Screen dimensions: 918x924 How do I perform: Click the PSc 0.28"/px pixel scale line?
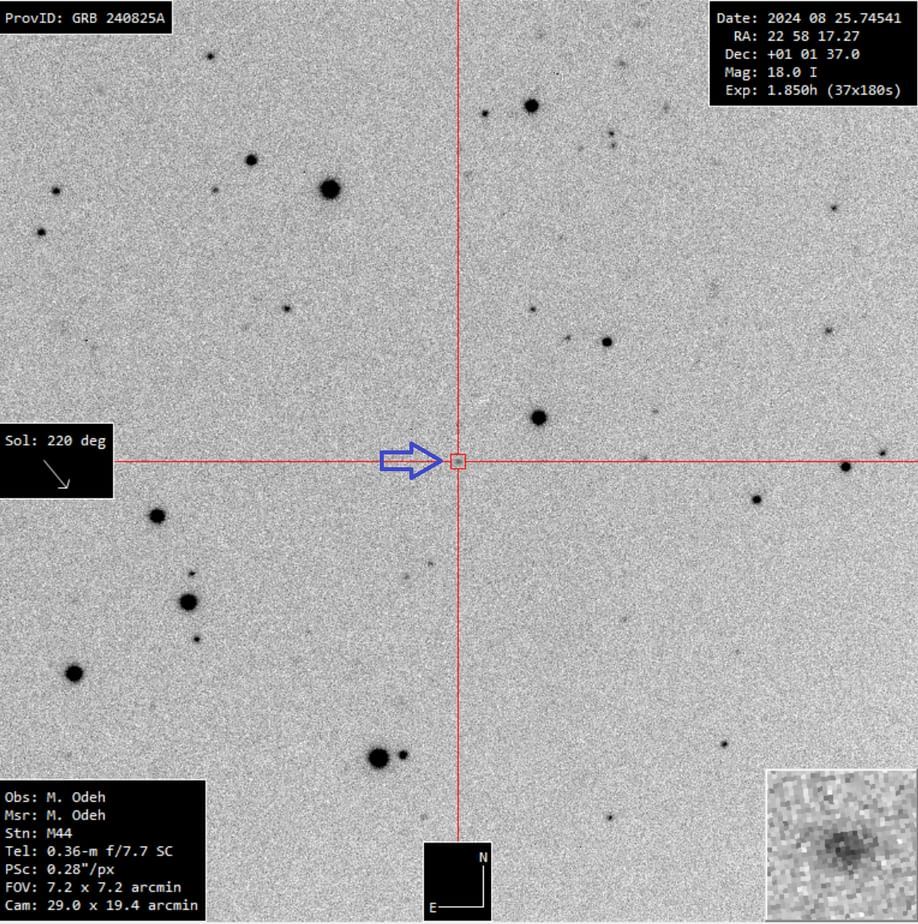[59, 869]
